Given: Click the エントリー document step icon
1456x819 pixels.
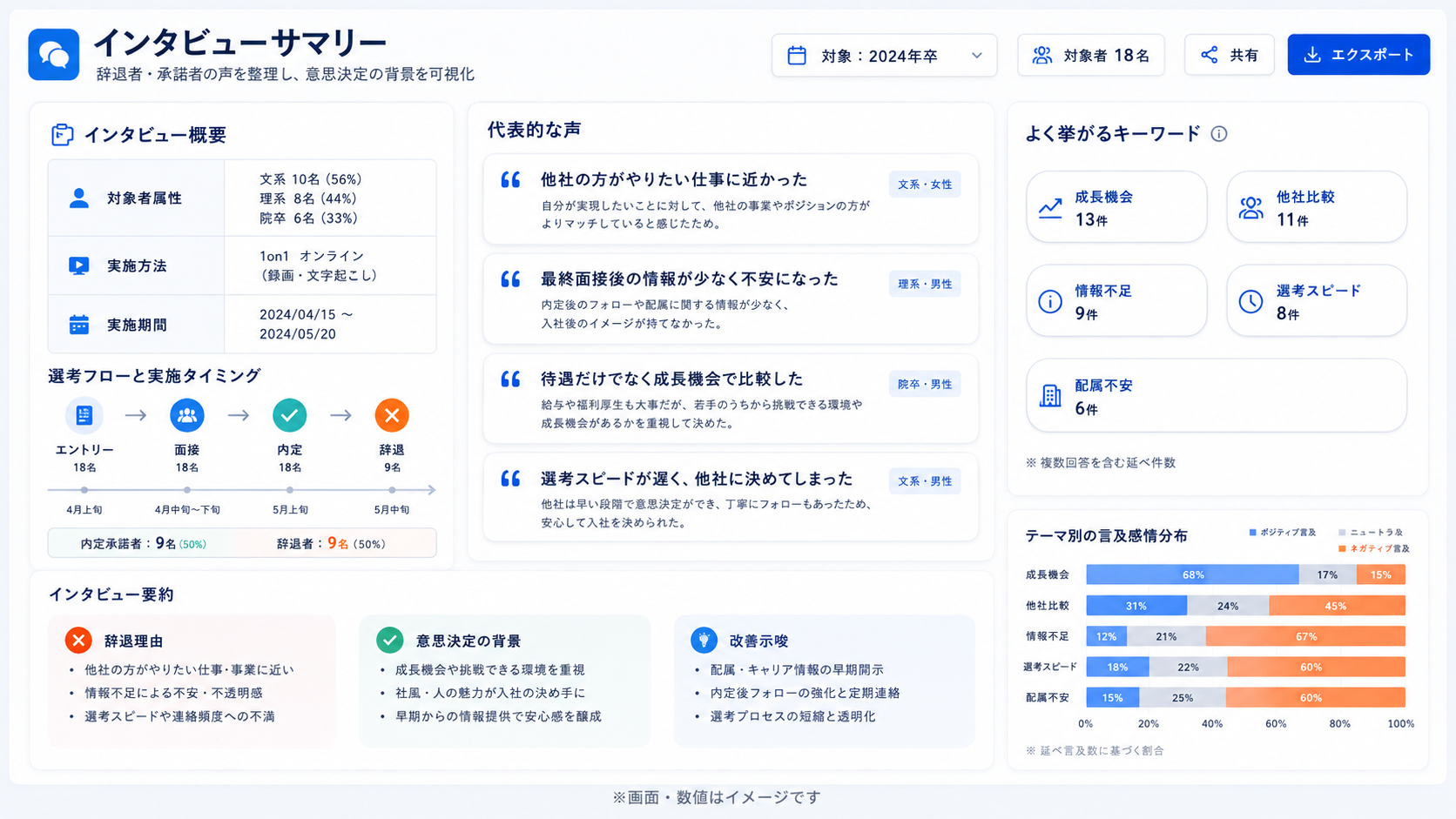Looking at the screenshot, I should tap(84, 415).
